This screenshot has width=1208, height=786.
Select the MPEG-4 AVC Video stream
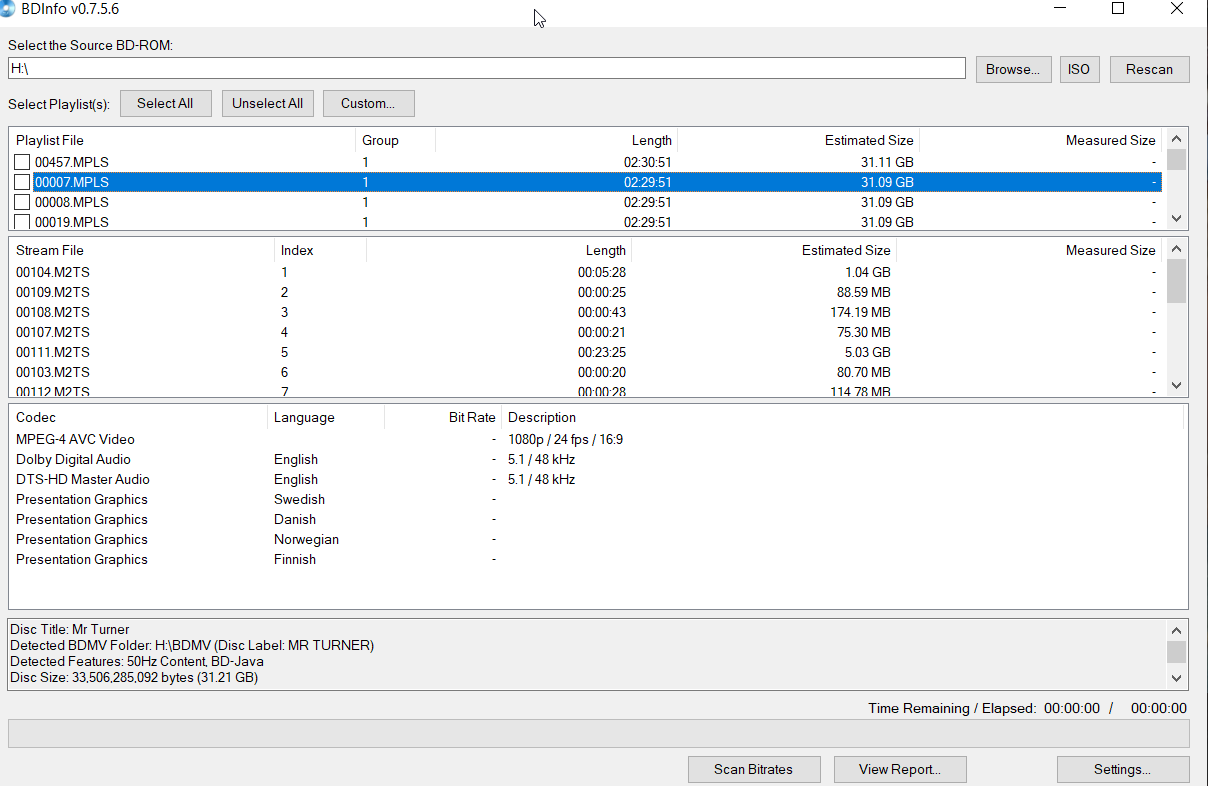pos(75,439)
